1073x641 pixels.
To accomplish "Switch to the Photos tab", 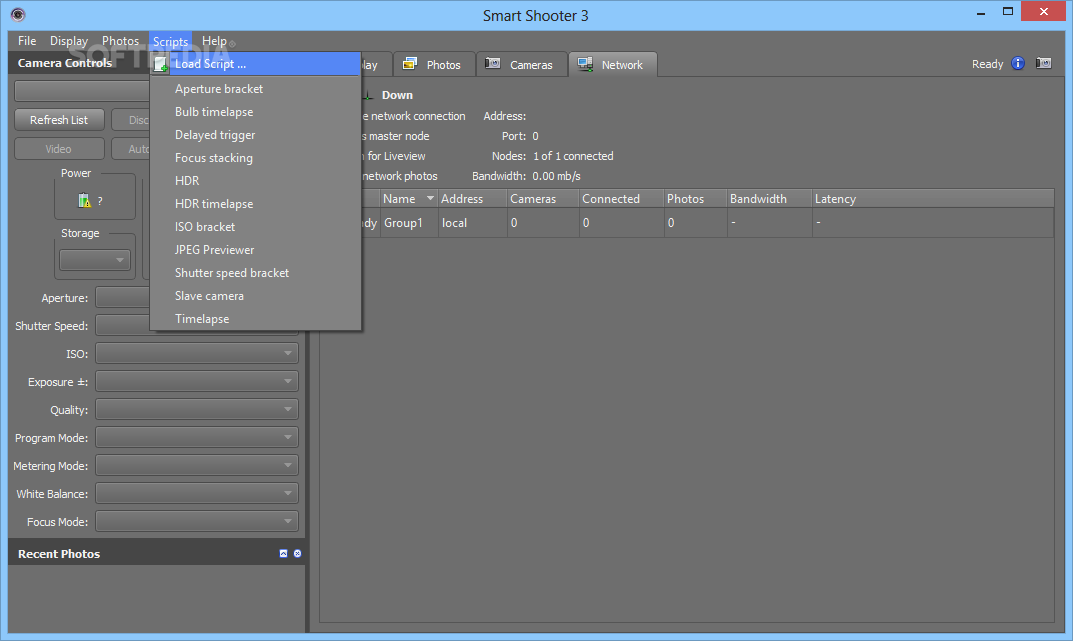I will point(434,64).
